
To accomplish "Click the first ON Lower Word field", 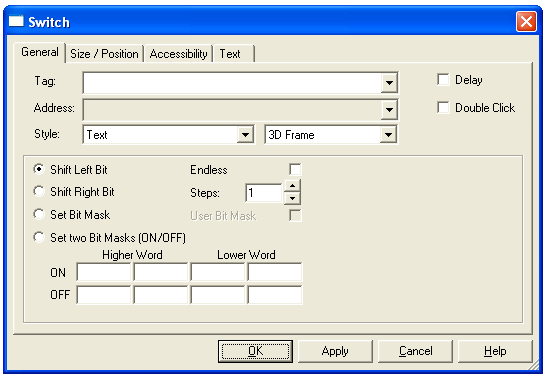I will pyautogui.click(x=218, y=272).
